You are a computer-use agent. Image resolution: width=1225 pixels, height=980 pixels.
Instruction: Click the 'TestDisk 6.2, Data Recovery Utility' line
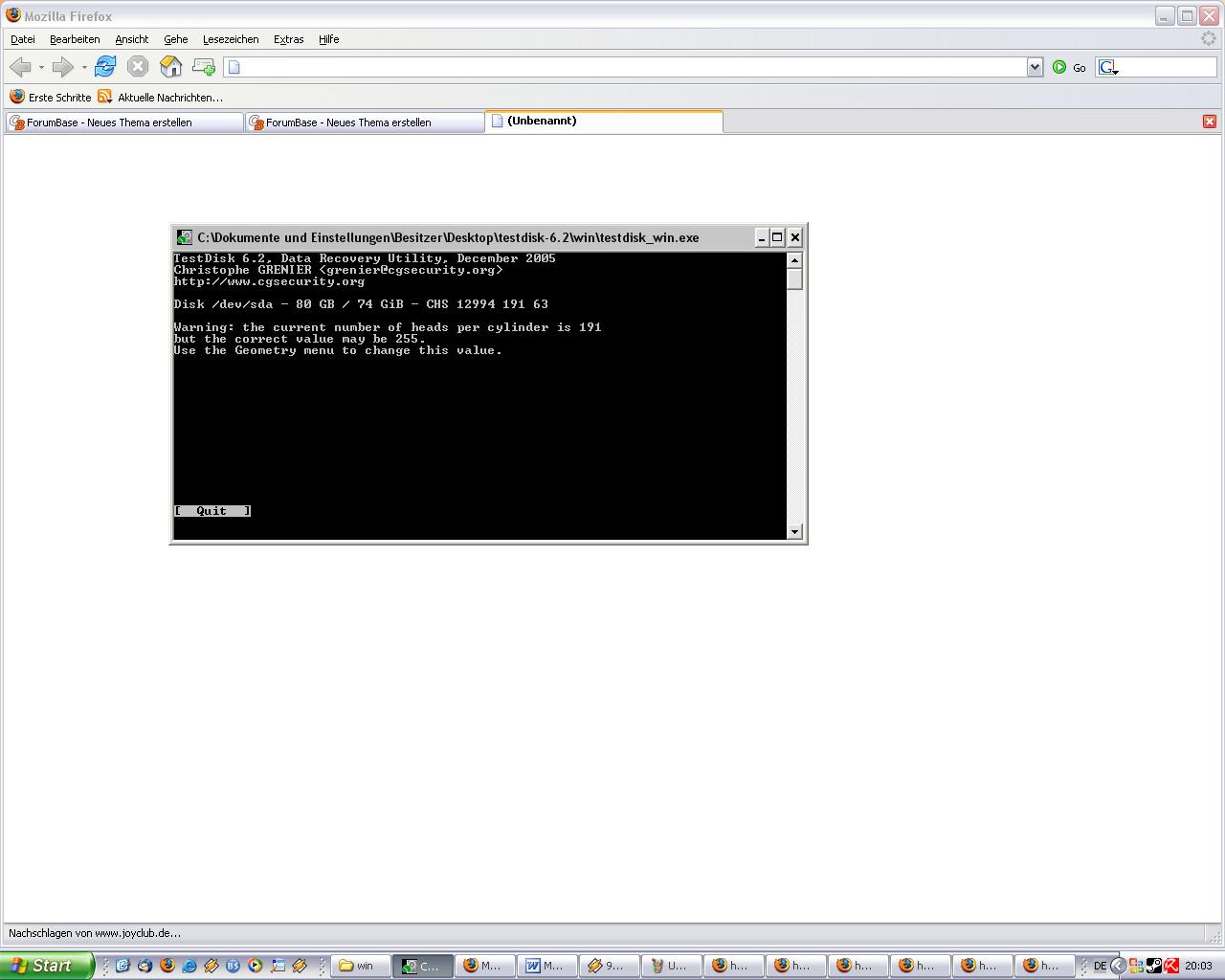coord(365,258)
